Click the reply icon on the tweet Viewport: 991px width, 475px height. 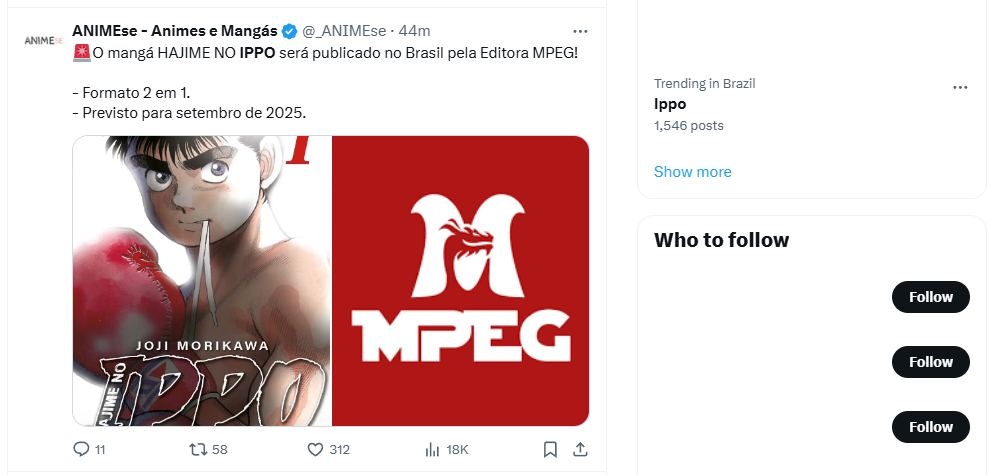[82, 449]
